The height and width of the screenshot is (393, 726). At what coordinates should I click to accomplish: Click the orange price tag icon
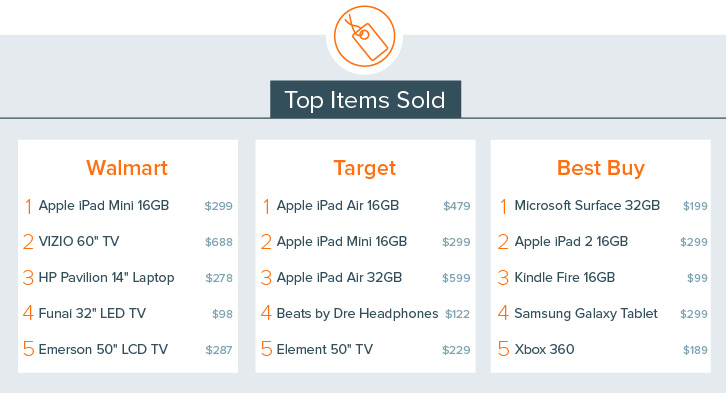coord(364,36)
